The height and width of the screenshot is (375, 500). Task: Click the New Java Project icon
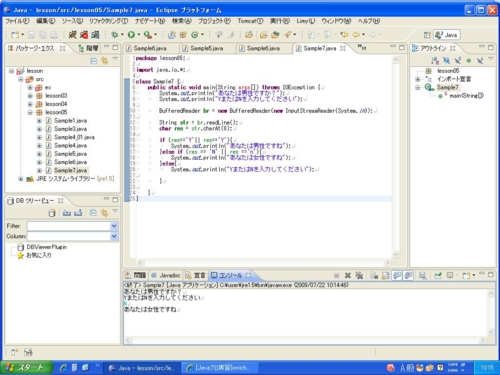tap(172, 35)
